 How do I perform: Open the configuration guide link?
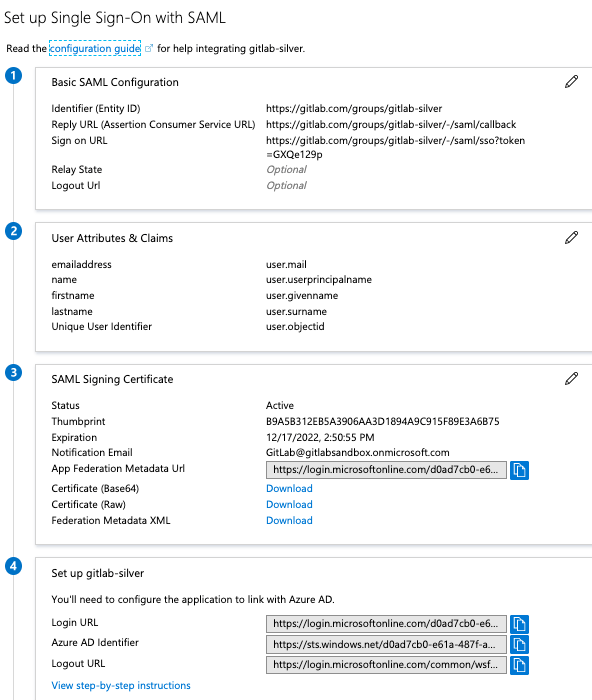tap(95, 48)
